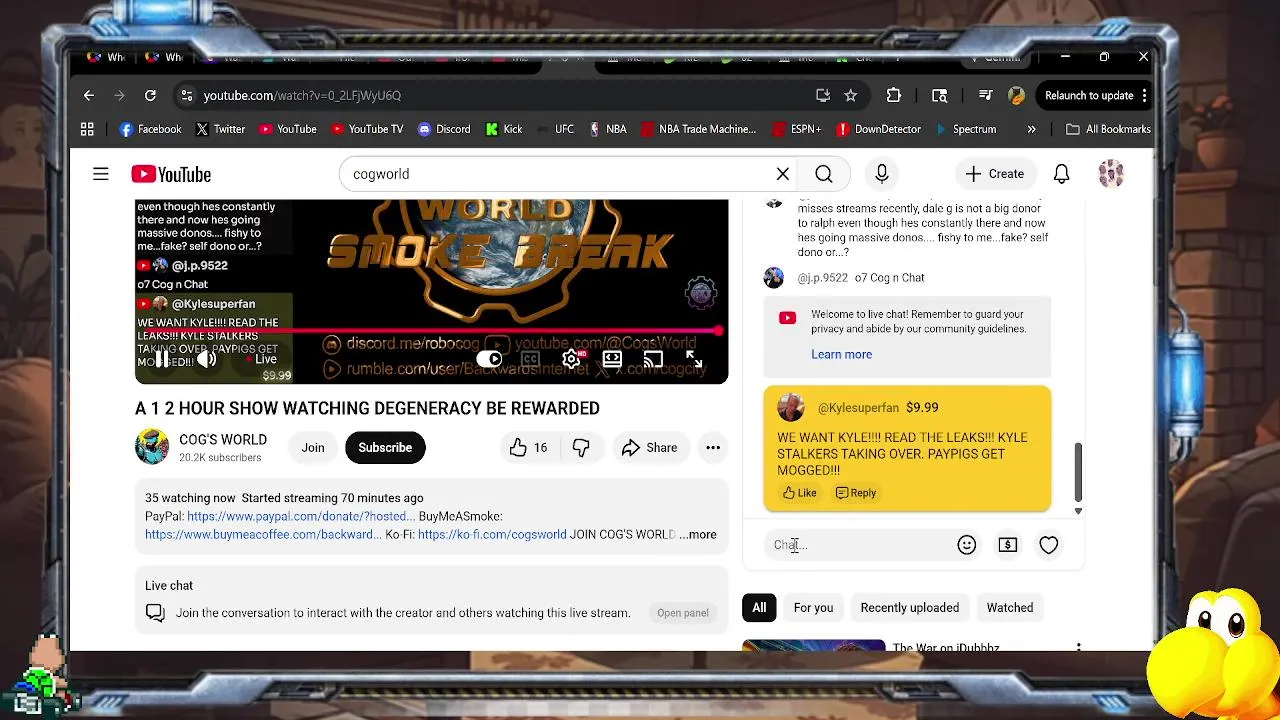Subscribe to COG'S WORLD

tap(385, 448)
